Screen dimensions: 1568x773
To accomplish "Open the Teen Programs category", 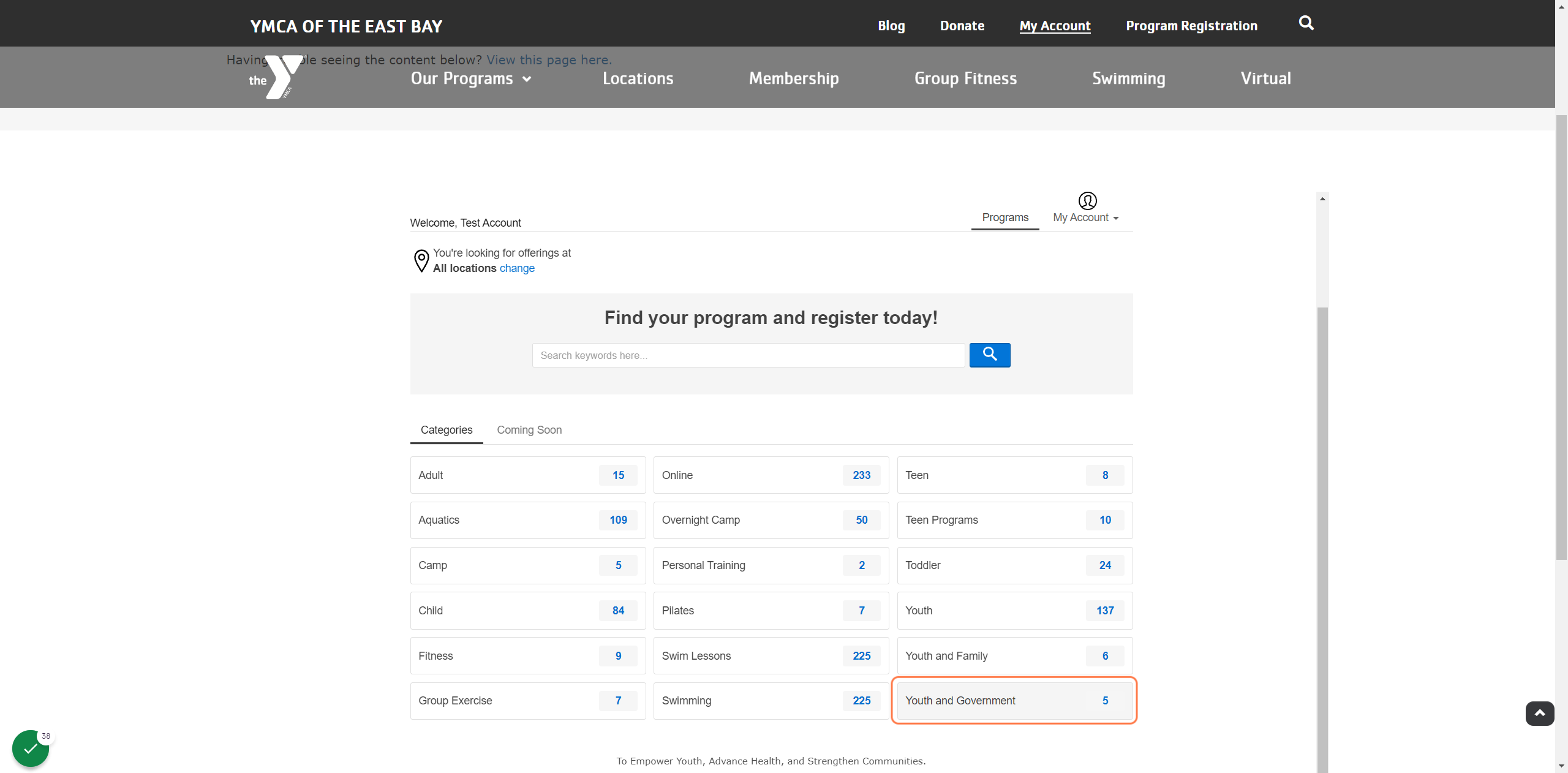I will tap(1015, 520).
